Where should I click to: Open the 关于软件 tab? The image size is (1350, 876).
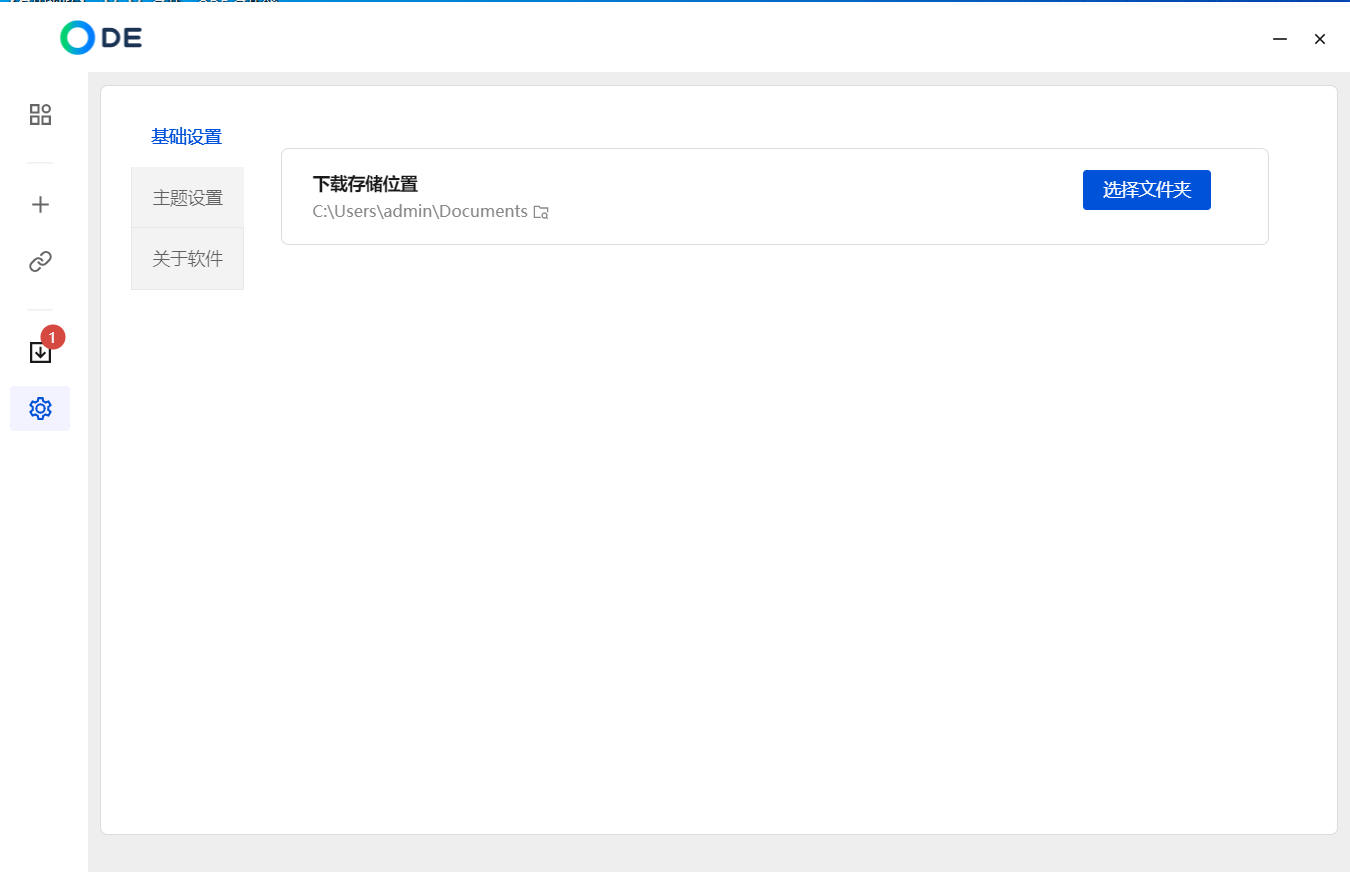click(187, 259)
